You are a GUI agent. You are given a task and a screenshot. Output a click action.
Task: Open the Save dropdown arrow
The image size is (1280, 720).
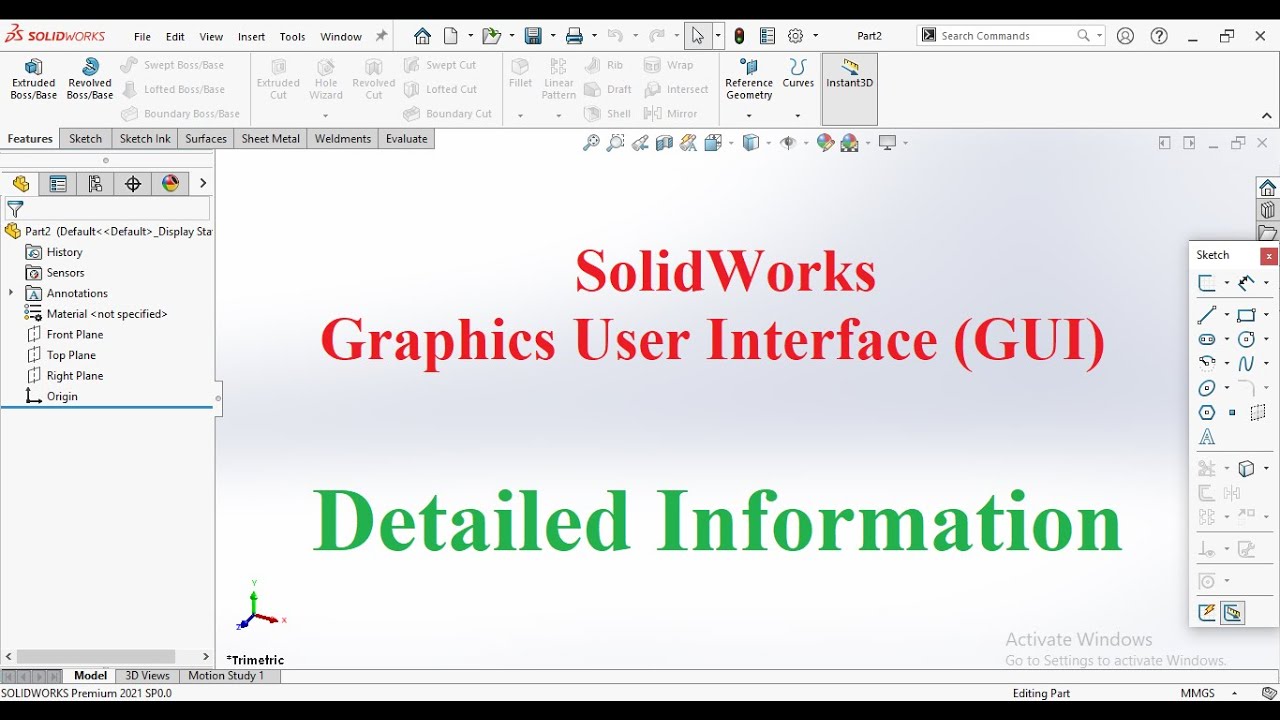(x=552, y=36)
